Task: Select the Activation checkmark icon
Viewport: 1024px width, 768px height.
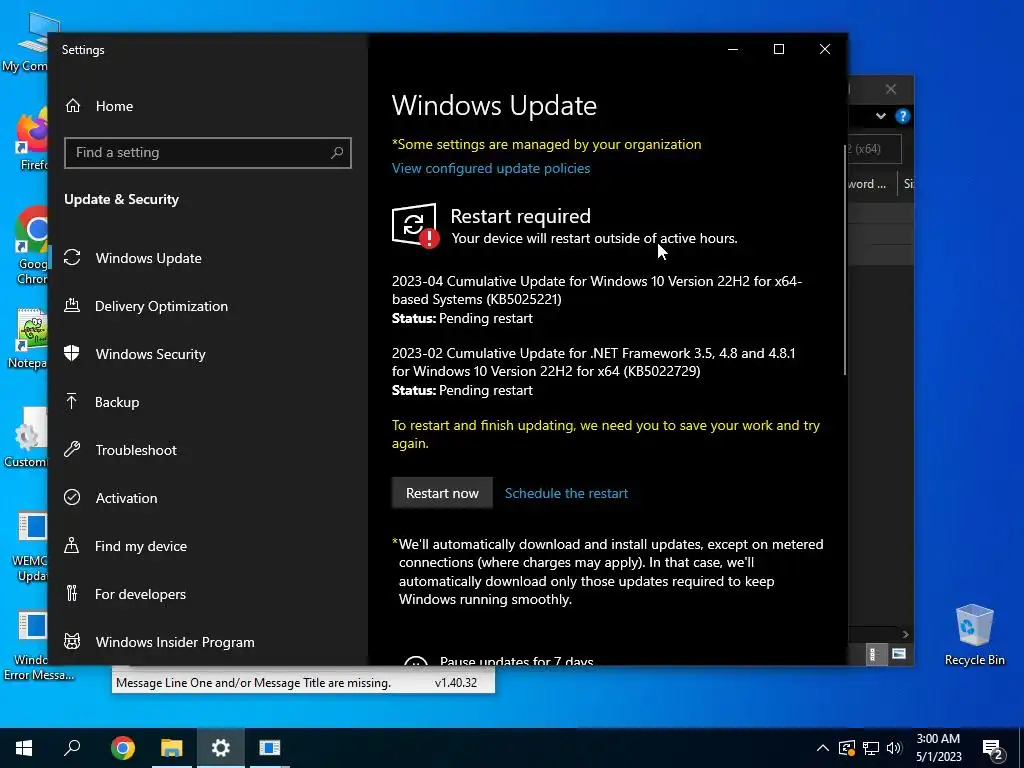Action: click(x=72, y=498)
